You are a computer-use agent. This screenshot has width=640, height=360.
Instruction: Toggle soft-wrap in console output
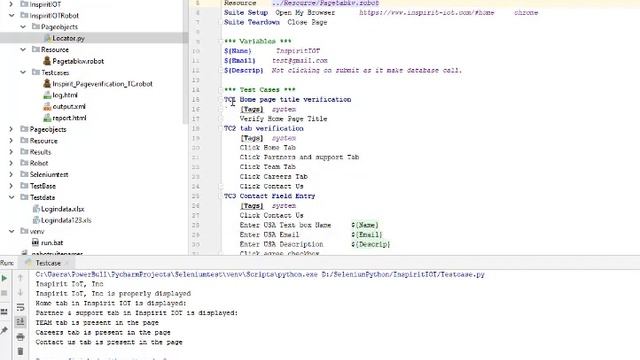pos(20,307)
